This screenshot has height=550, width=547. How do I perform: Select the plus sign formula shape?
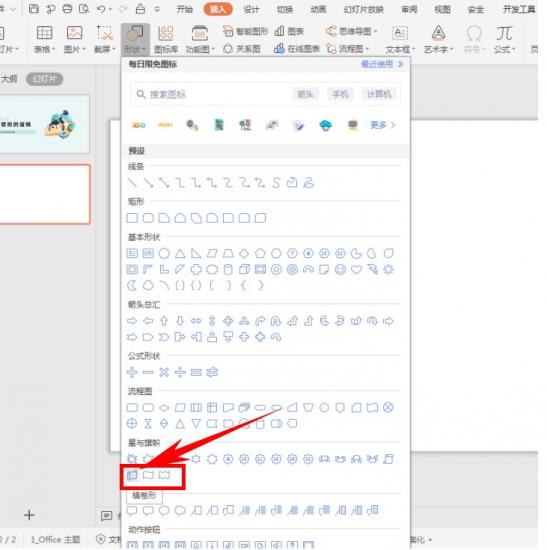tap(132, 372)
